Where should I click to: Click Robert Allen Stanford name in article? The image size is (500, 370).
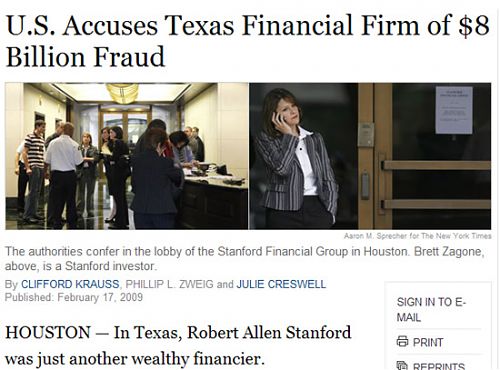coord(269,333)
